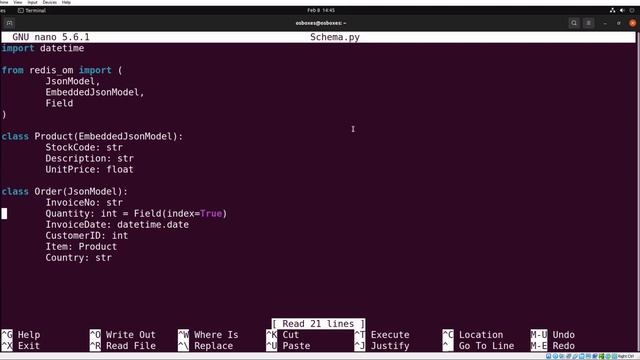The width and height of the screenshot is (640, 360).
Task: Open the power icon in top bar
Action: [x=632, y=10]
